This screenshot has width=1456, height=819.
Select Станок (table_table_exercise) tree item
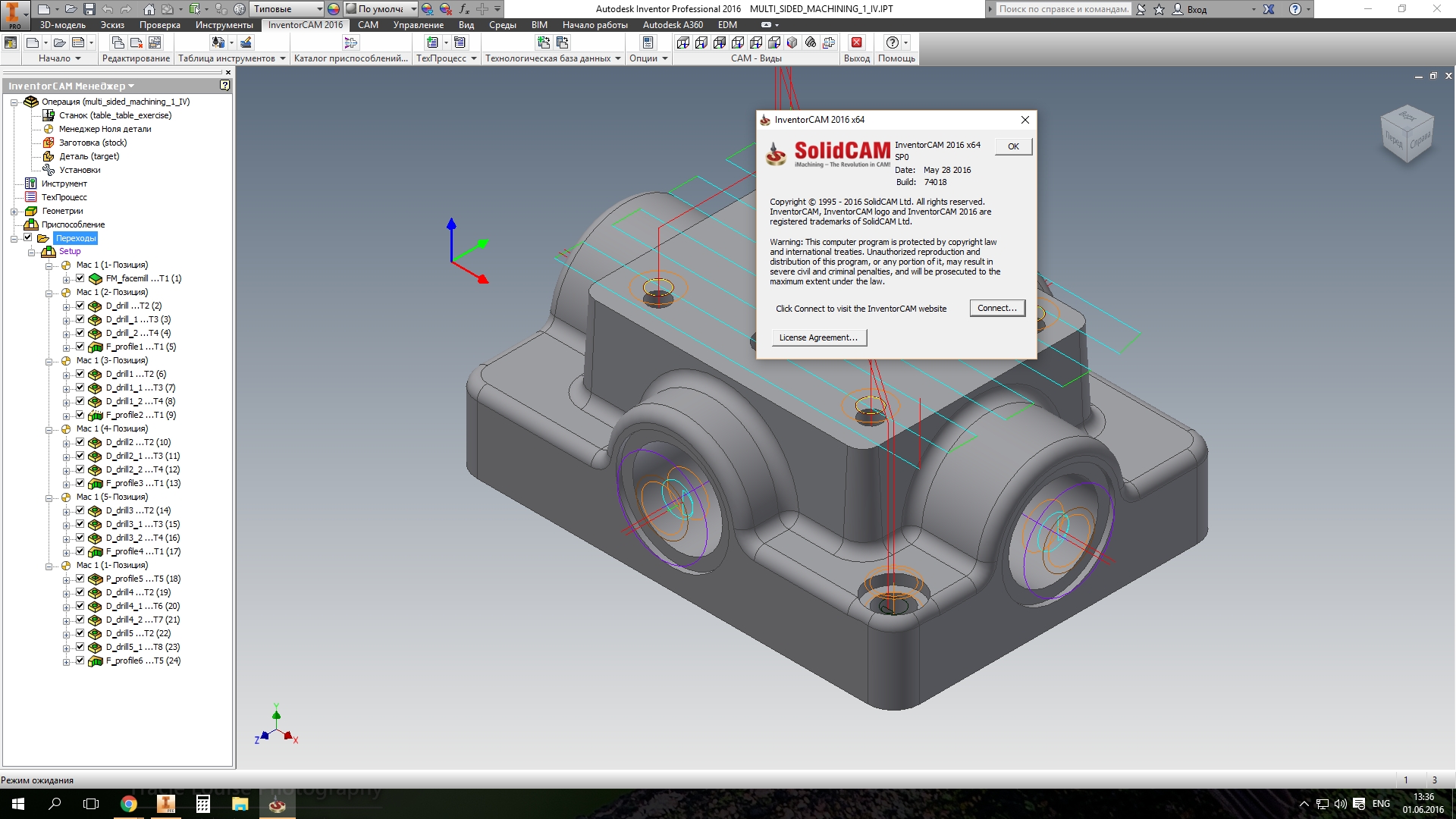[x=115, y=115]
